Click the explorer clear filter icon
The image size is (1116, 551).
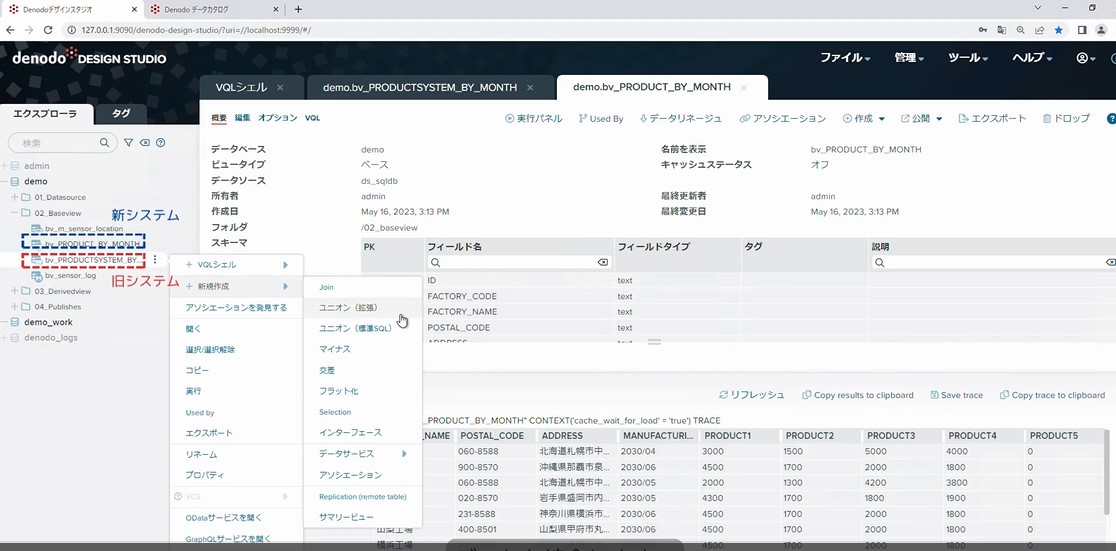144,142
